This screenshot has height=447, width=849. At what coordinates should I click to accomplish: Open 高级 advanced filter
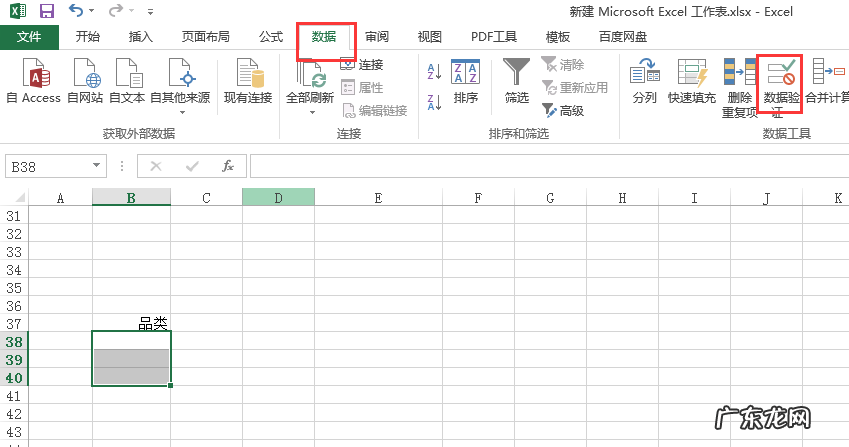coord(563,110)
